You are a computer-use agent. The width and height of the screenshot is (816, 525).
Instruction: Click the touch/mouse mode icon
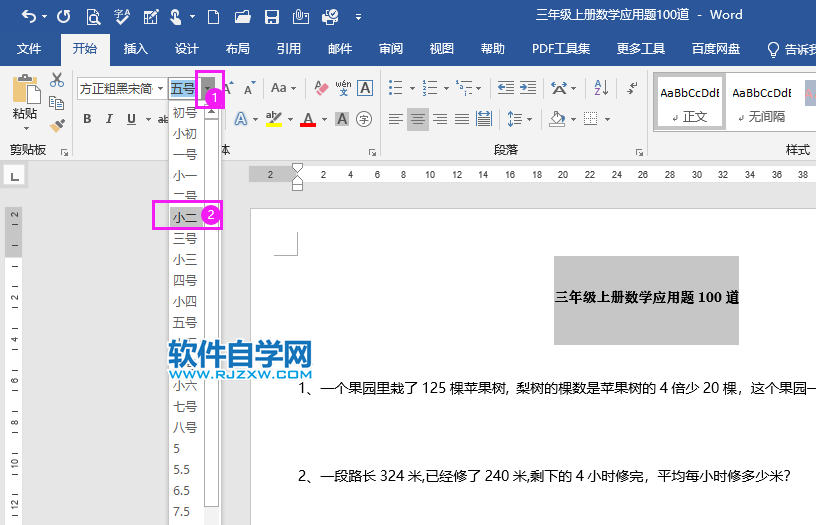tap(176, 17)
